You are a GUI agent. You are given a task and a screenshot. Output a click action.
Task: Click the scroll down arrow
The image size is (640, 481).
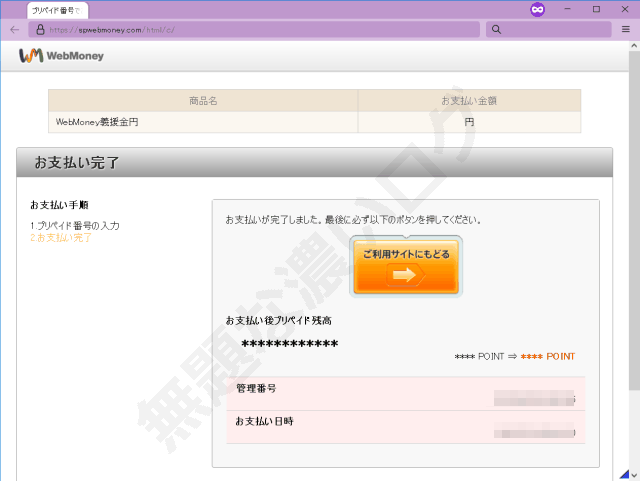pyautogui.click(x=634, y=475)
